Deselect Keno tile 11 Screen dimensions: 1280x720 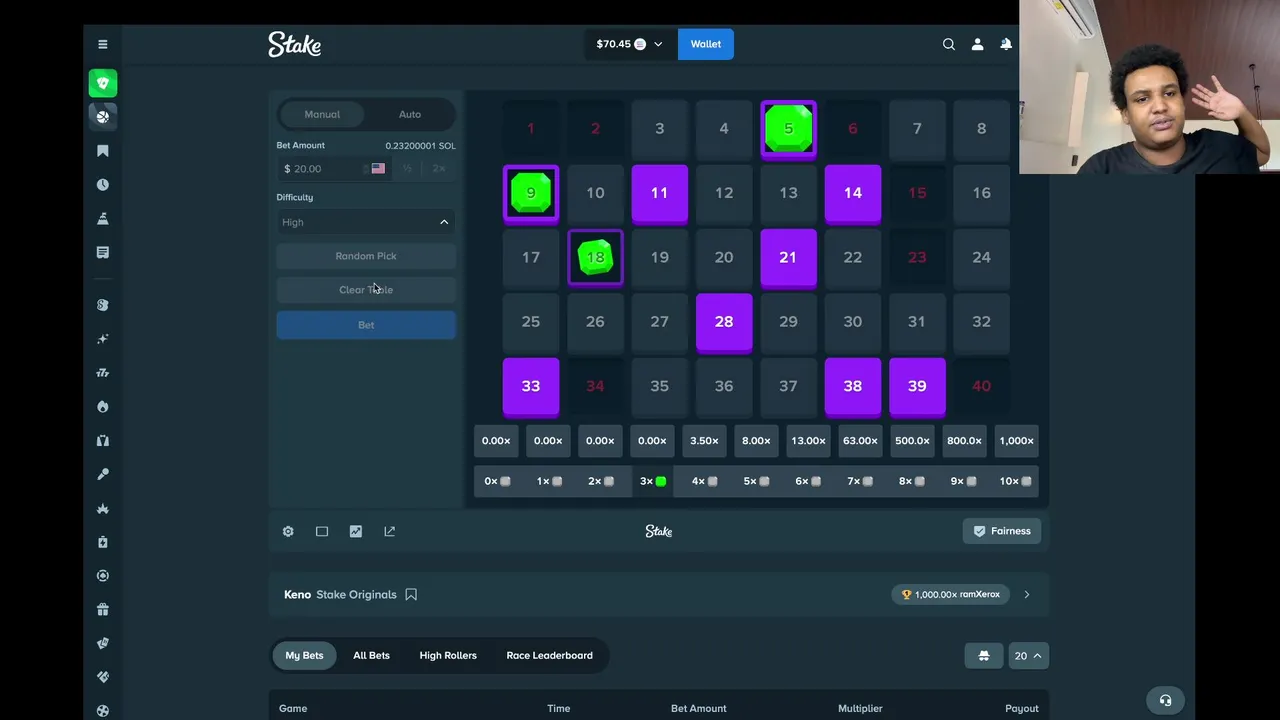[660, 193]
